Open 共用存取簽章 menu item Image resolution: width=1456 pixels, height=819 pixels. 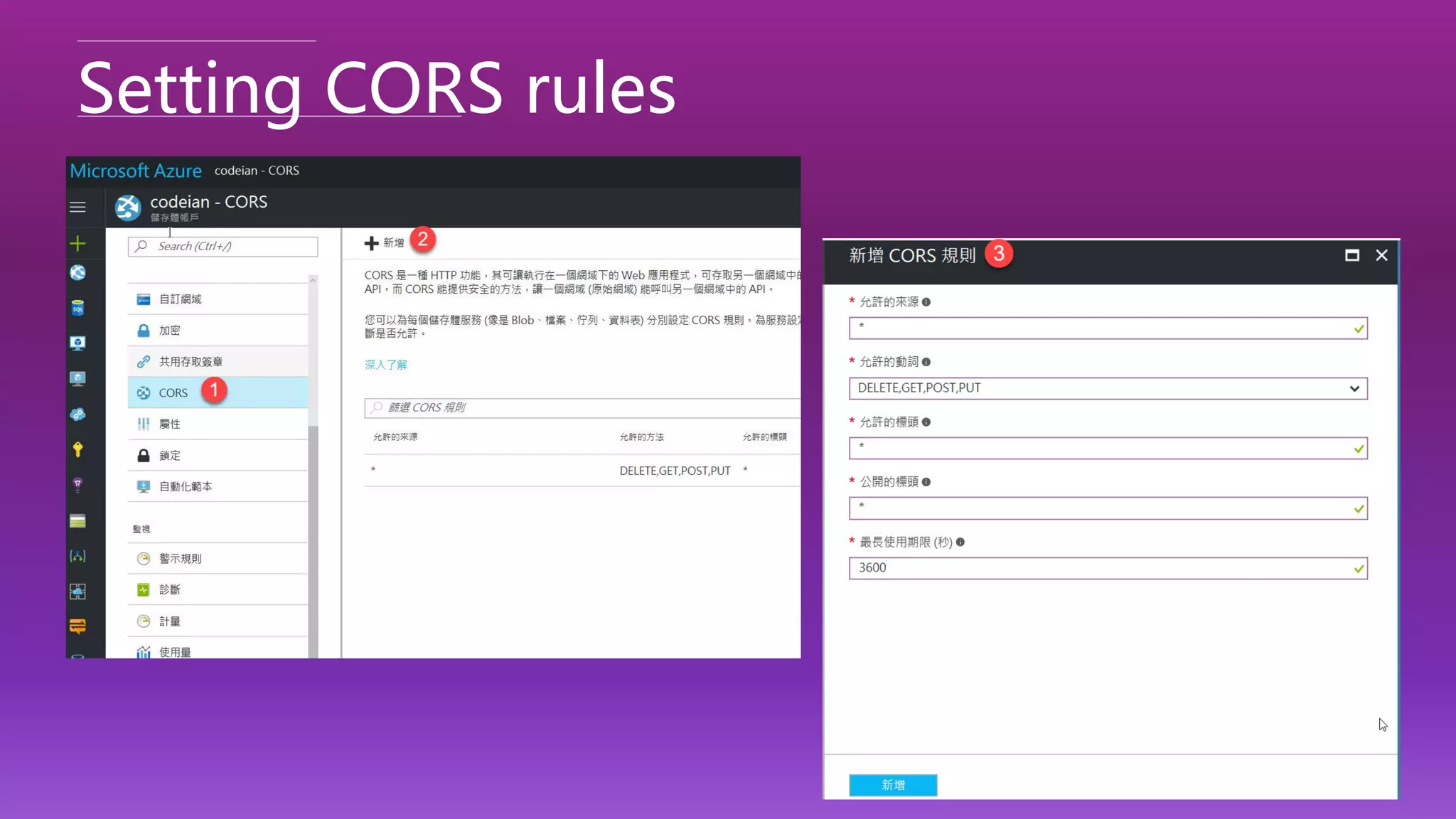[x=191, y=362]
